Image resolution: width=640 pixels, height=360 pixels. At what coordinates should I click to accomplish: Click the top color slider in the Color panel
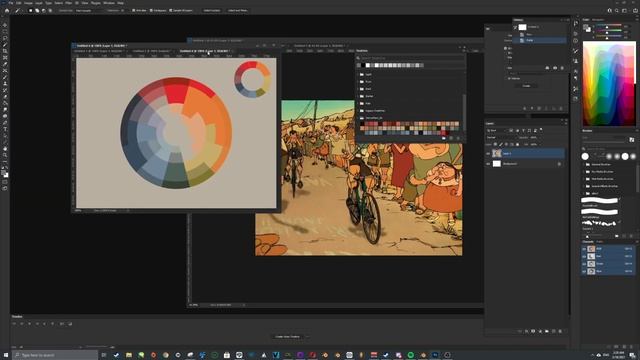pyautogui.click(x=609, y=25)
